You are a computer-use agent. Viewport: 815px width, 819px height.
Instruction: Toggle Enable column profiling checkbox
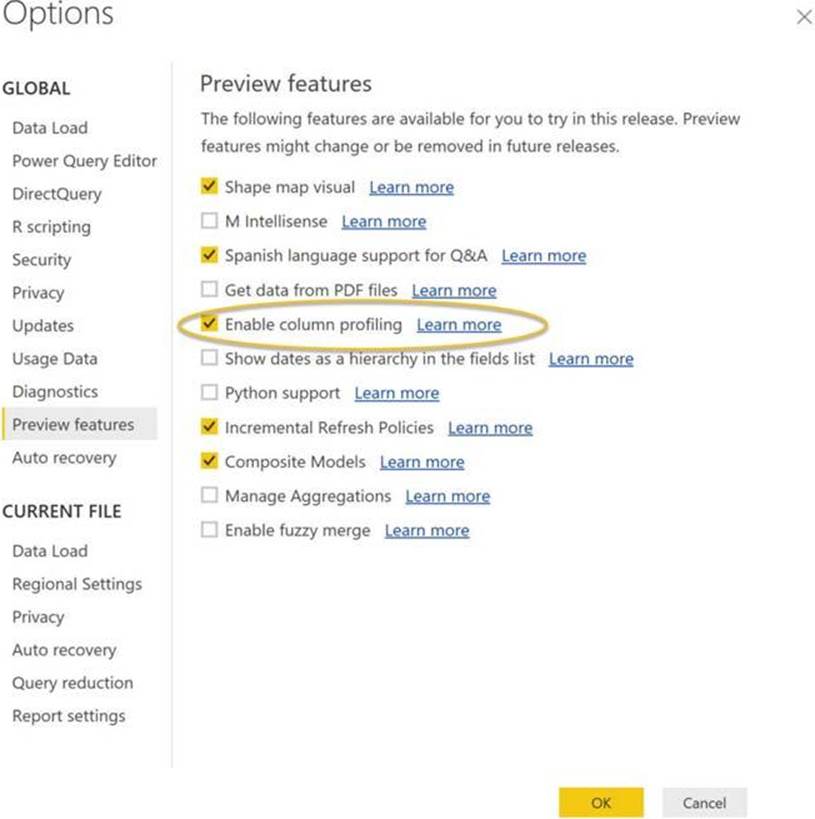pyautogui.click(x=209, y=324)
